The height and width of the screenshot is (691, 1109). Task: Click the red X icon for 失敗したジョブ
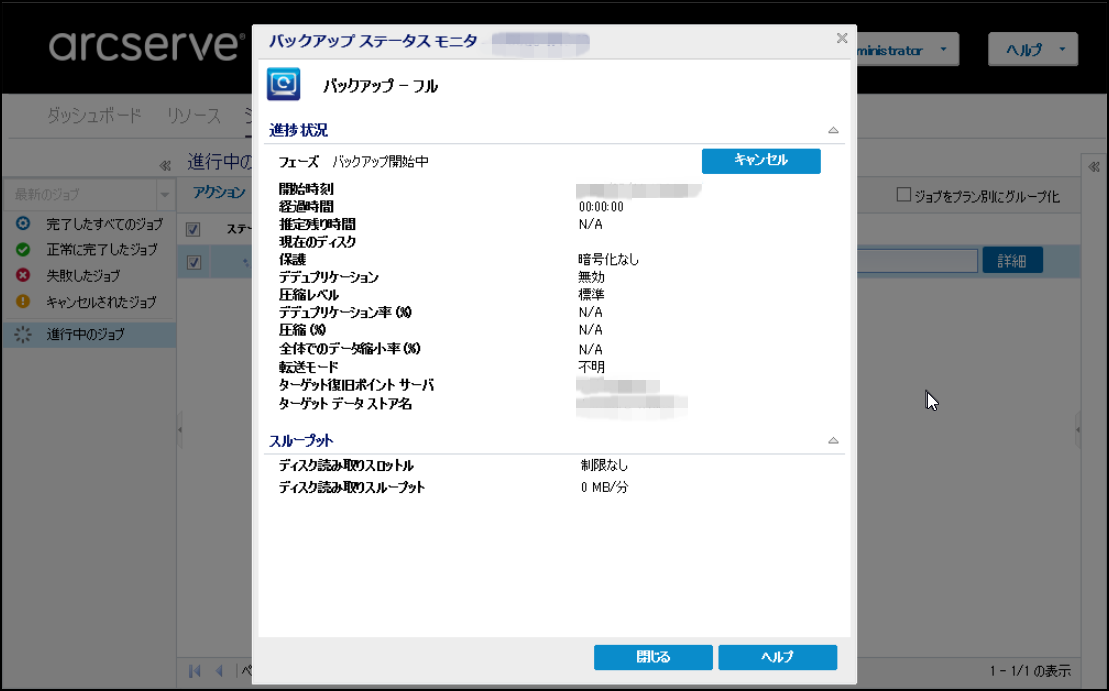point(23,275)
